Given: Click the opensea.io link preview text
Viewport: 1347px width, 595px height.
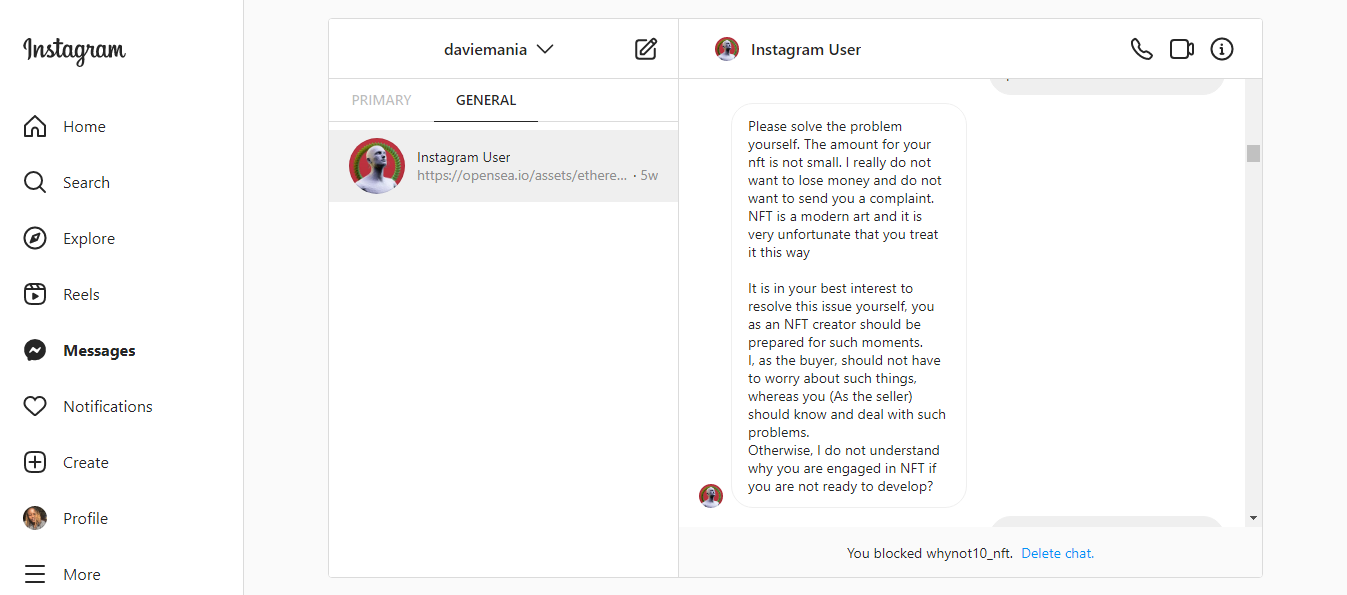Looking at the screenshot, I should (x=522, y=175).
